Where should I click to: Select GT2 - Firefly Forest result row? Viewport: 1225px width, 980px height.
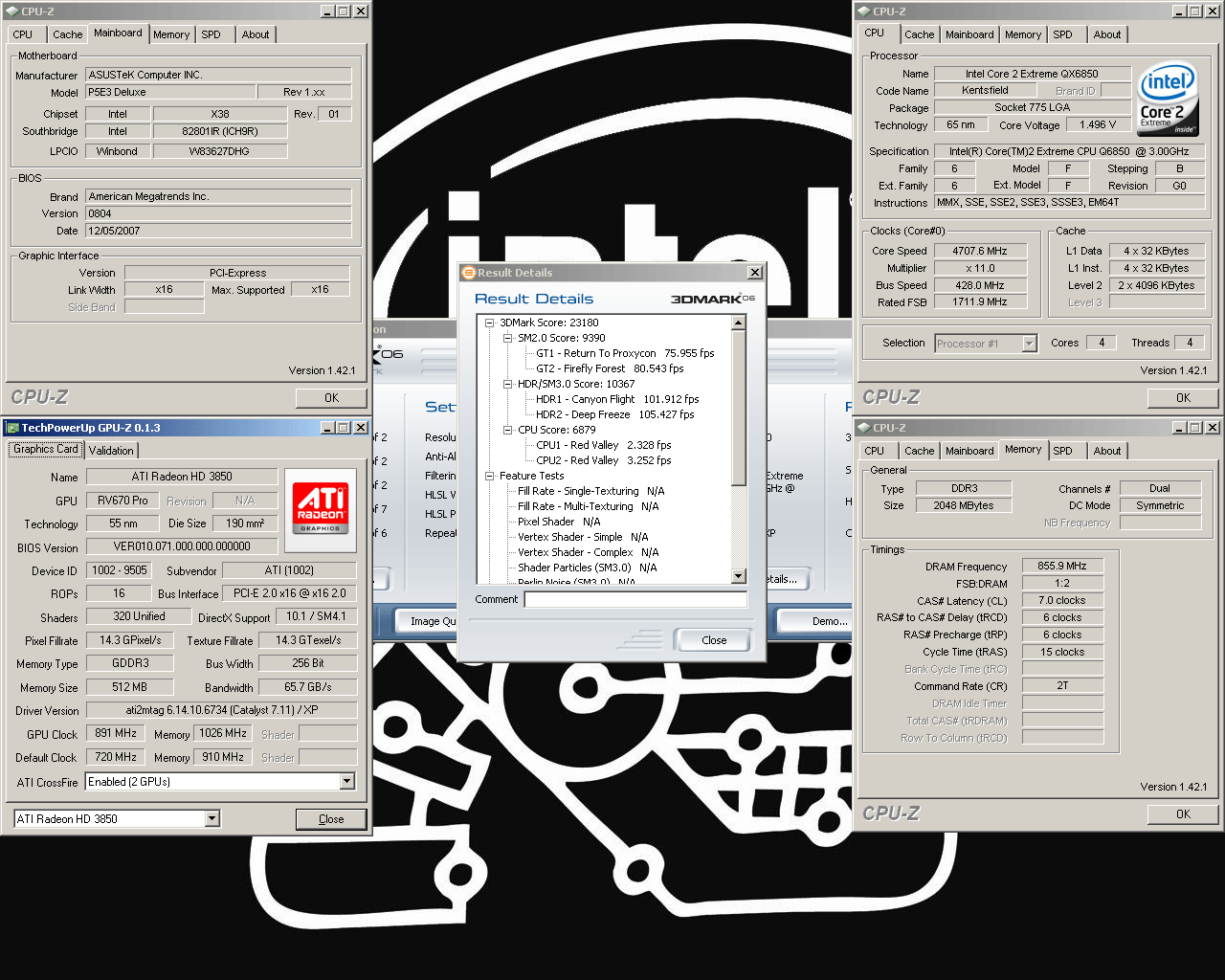[610, 368]
